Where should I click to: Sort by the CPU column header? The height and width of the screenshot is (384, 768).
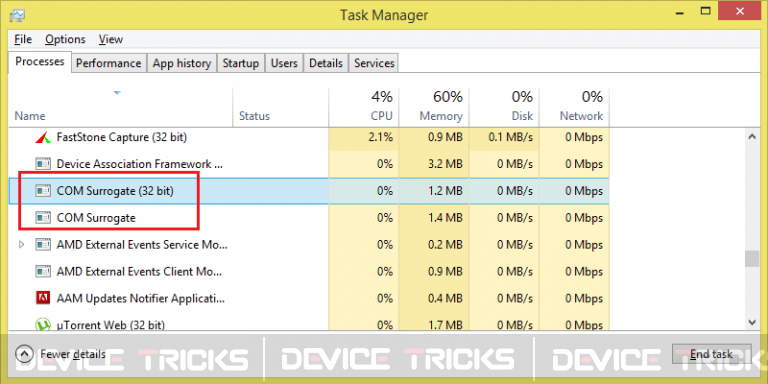(364, 106)
